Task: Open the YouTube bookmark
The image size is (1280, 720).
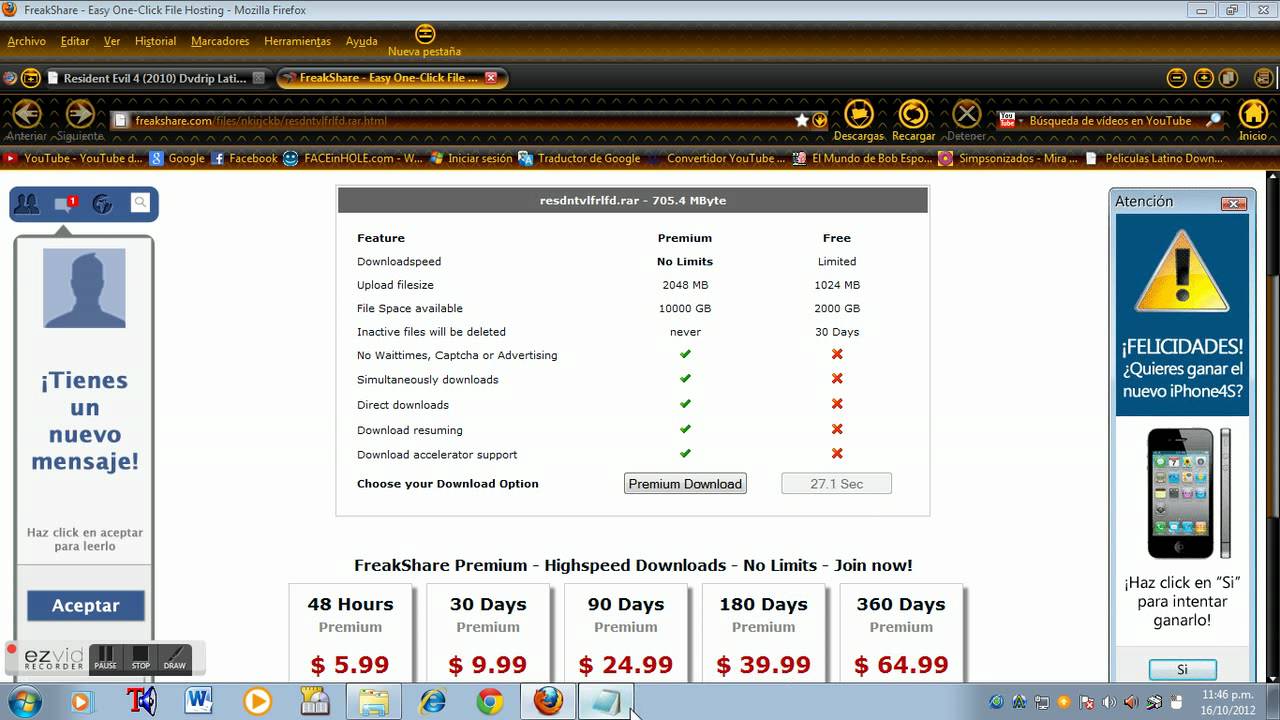Action: coord(74,158)
